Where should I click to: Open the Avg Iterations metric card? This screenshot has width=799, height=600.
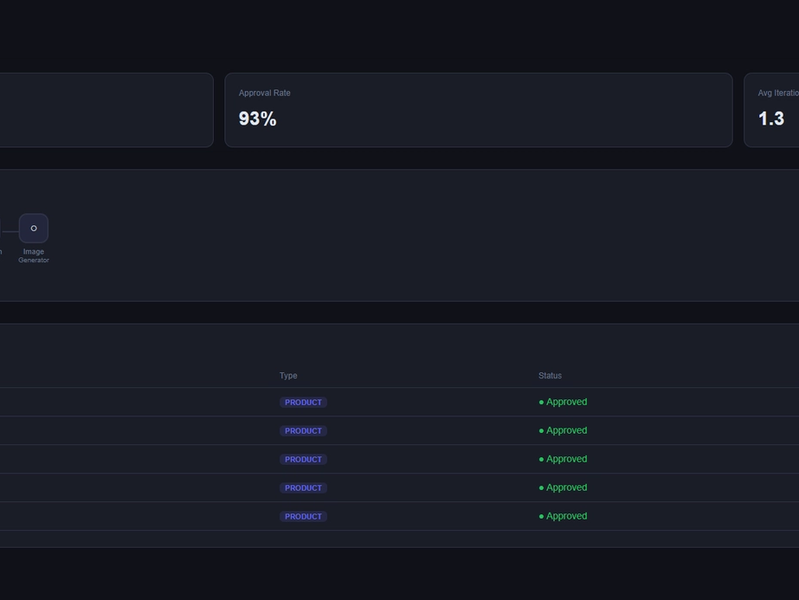coord(774,110)
